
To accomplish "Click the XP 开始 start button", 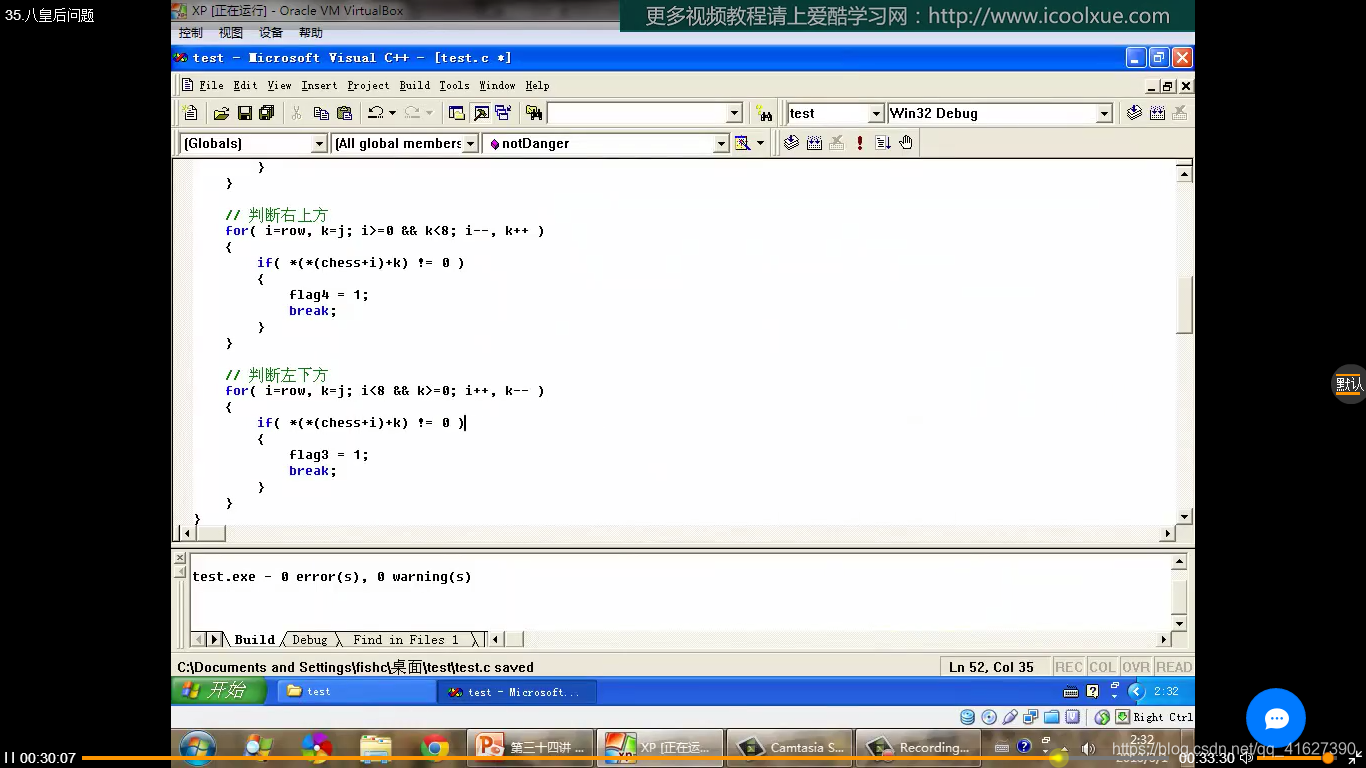I will pyautogui.click(x=219, y=691).
